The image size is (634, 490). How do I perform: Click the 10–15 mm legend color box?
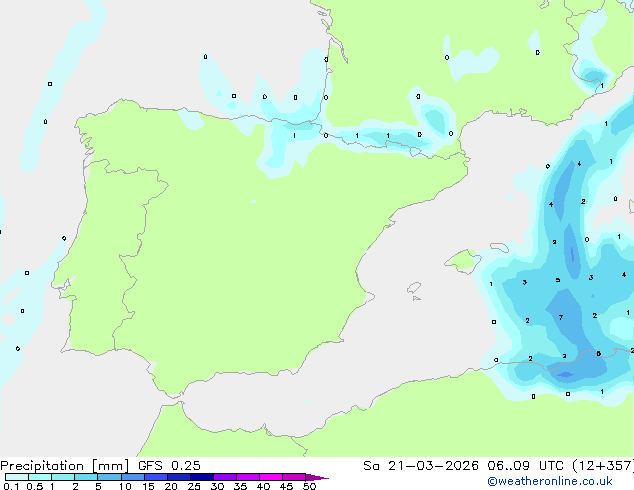click(x=132, y=477)
